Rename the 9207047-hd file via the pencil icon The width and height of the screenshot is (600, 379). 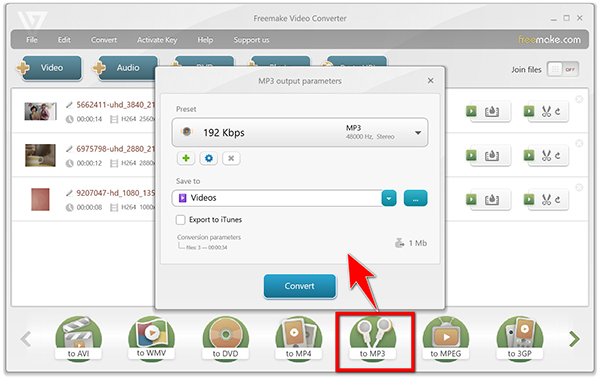(69, 193)
